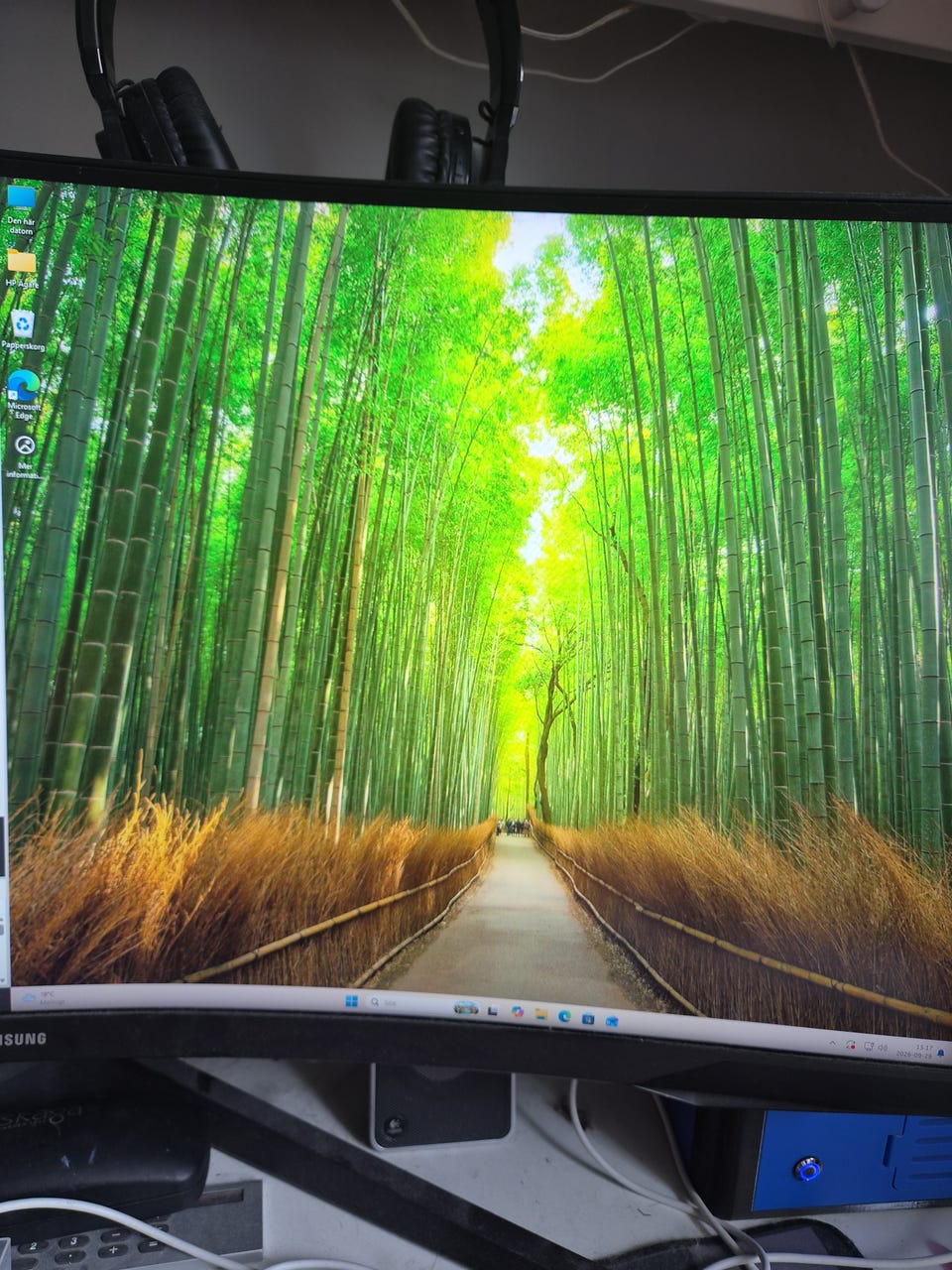Viewport: 952px width, 1270px height.
Task: Select the Microsoft Edge desktop shortcut
Action: [x=23, y=393]
